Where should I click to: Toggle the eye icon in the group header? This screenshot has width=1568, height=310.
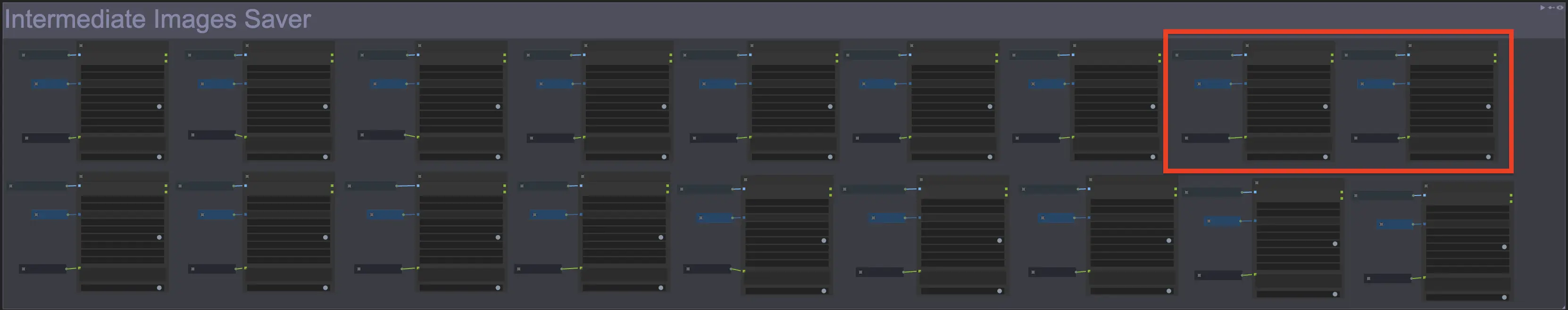click(1560, 8)
